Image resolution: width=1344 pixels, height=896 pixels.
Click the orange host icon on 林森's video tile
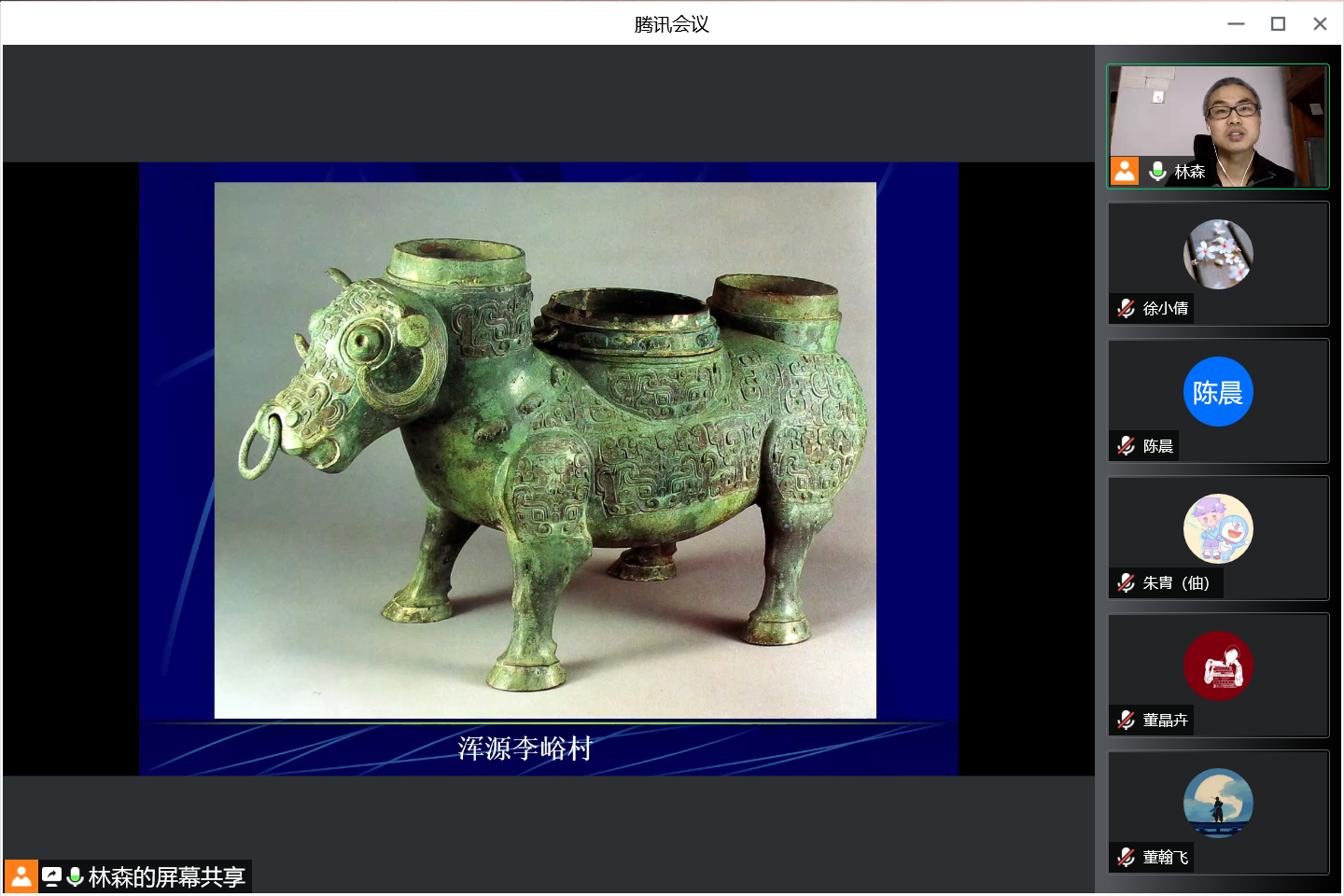click(x=1125, y=171)
